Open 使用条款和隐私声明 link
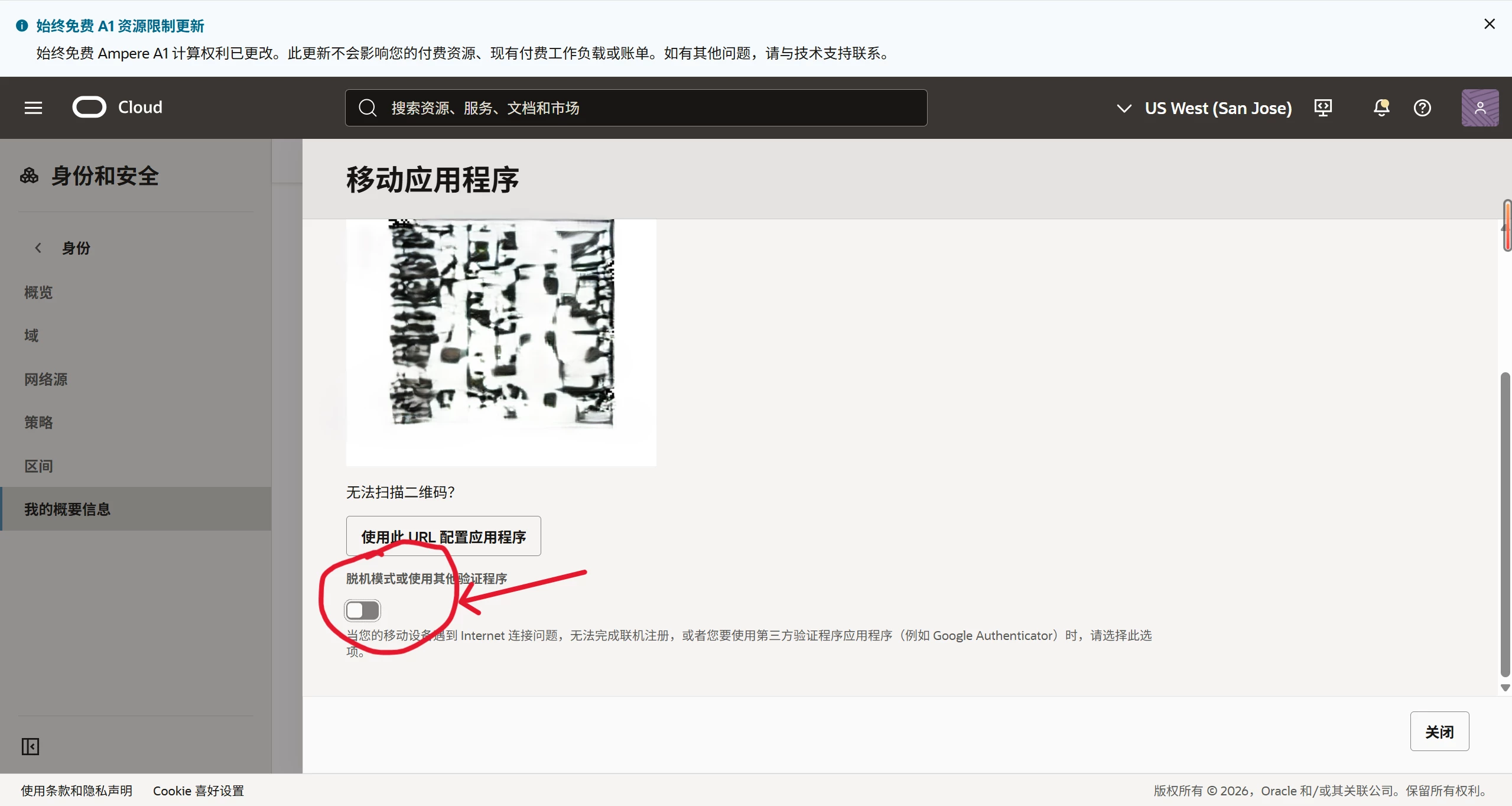Screen dimensions: 1512x806 tap(76, 791)
